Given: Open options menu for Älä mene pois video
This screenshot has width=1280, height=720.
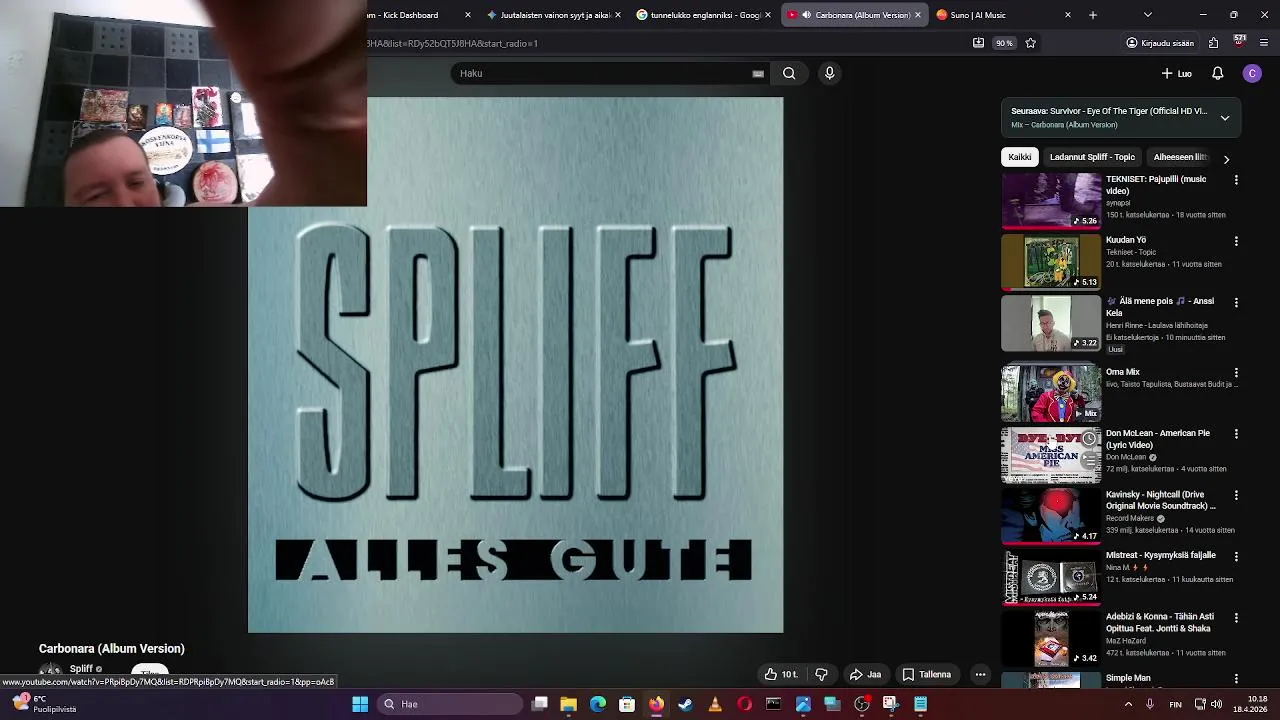Looking at the screenshot, I should click(1236, 302).
